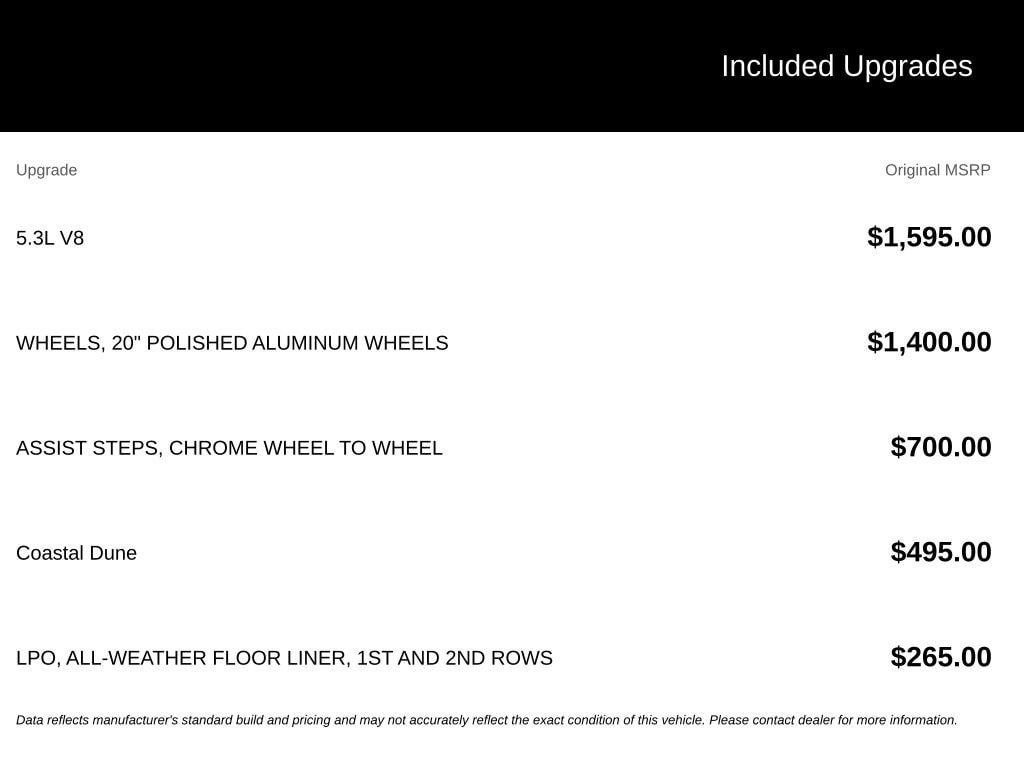Click the $1,400.00 price value
1024x768 pixels.
929,342
